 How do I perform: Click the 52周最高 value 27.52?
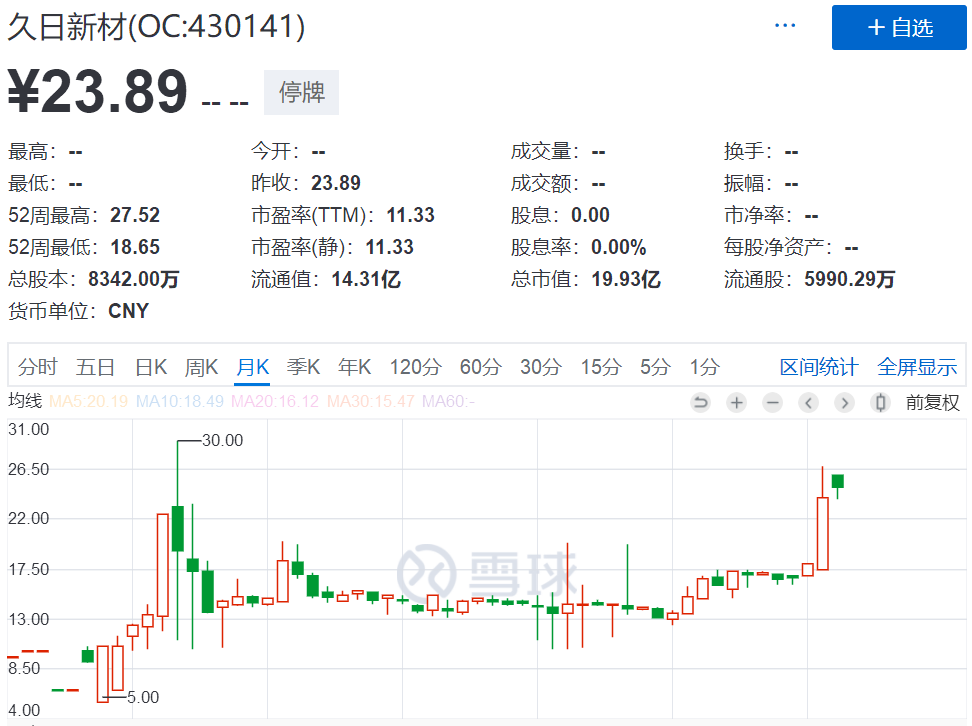click(x=135, y=215)
